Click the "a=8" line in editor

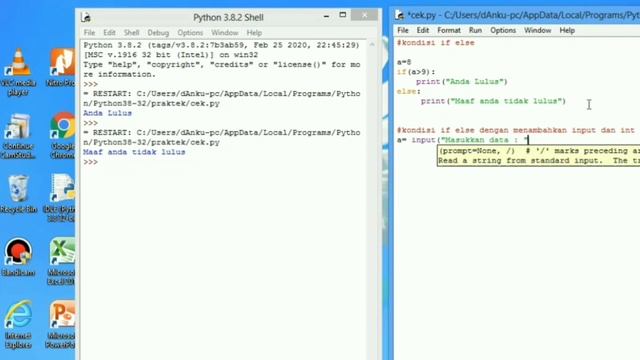tap(404, 62)
